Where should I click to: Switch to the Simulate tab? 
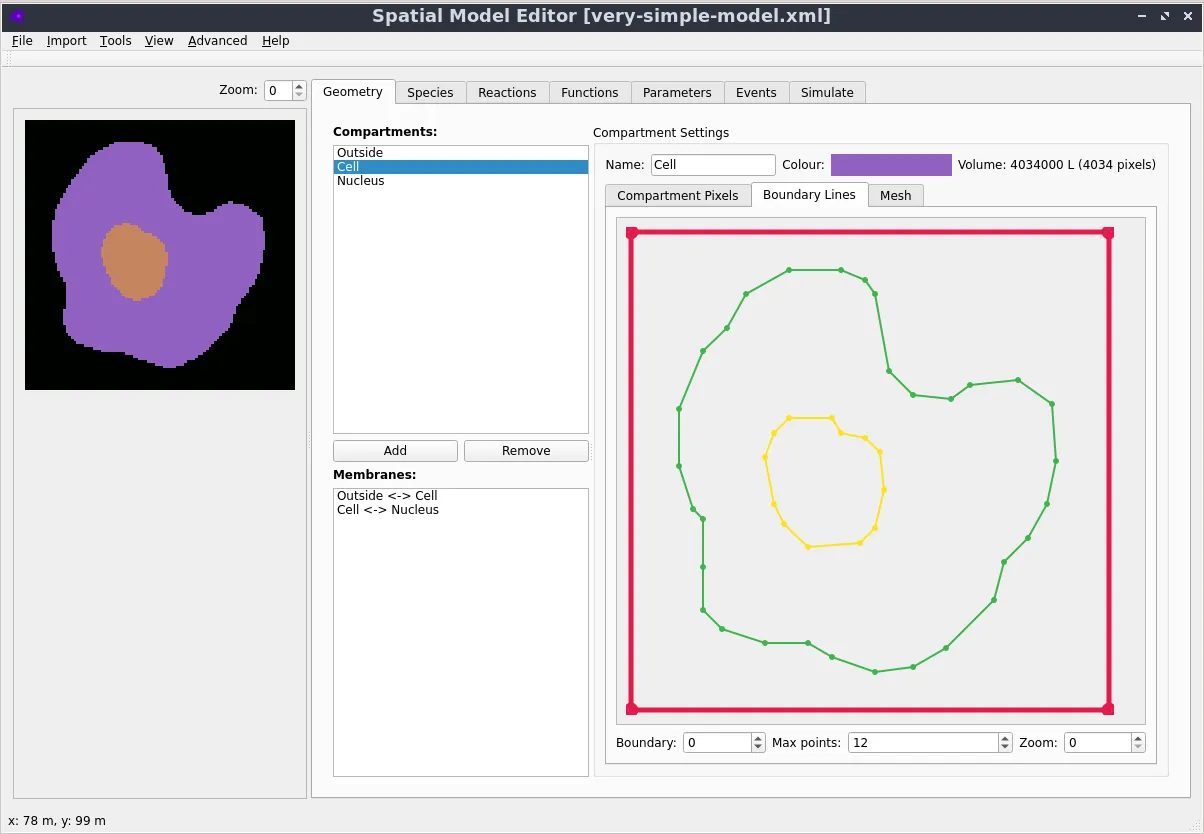[827, 92]
